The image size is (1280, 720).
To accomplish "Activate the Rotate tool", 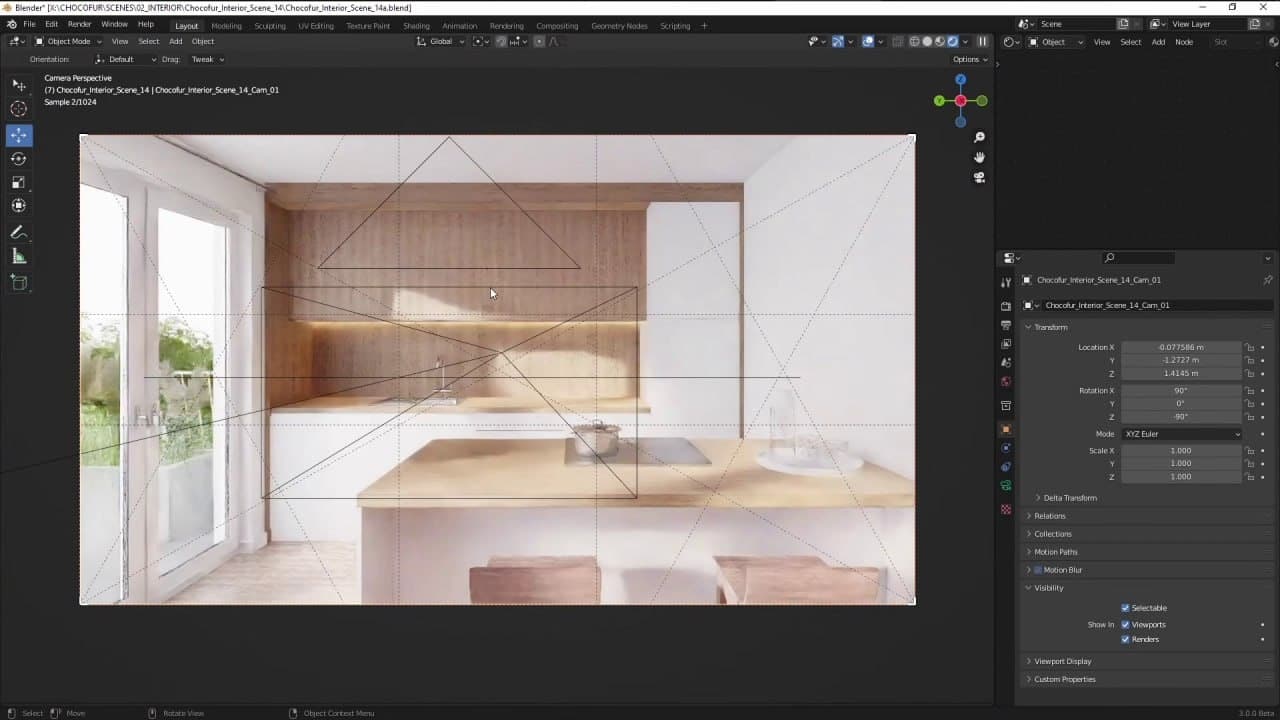I will [x=19, y=159].
